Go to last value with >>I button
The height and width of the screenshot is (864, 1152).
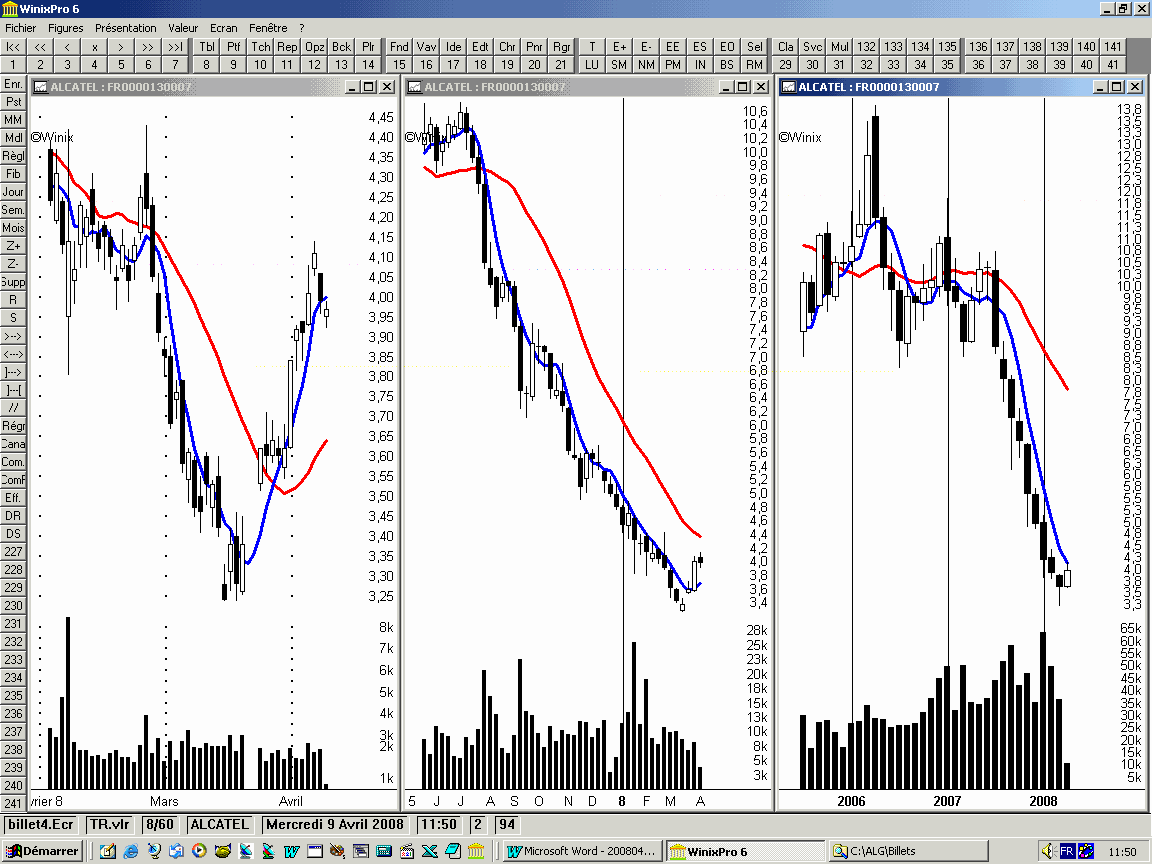pyautogui.click(x=175, y=46)
